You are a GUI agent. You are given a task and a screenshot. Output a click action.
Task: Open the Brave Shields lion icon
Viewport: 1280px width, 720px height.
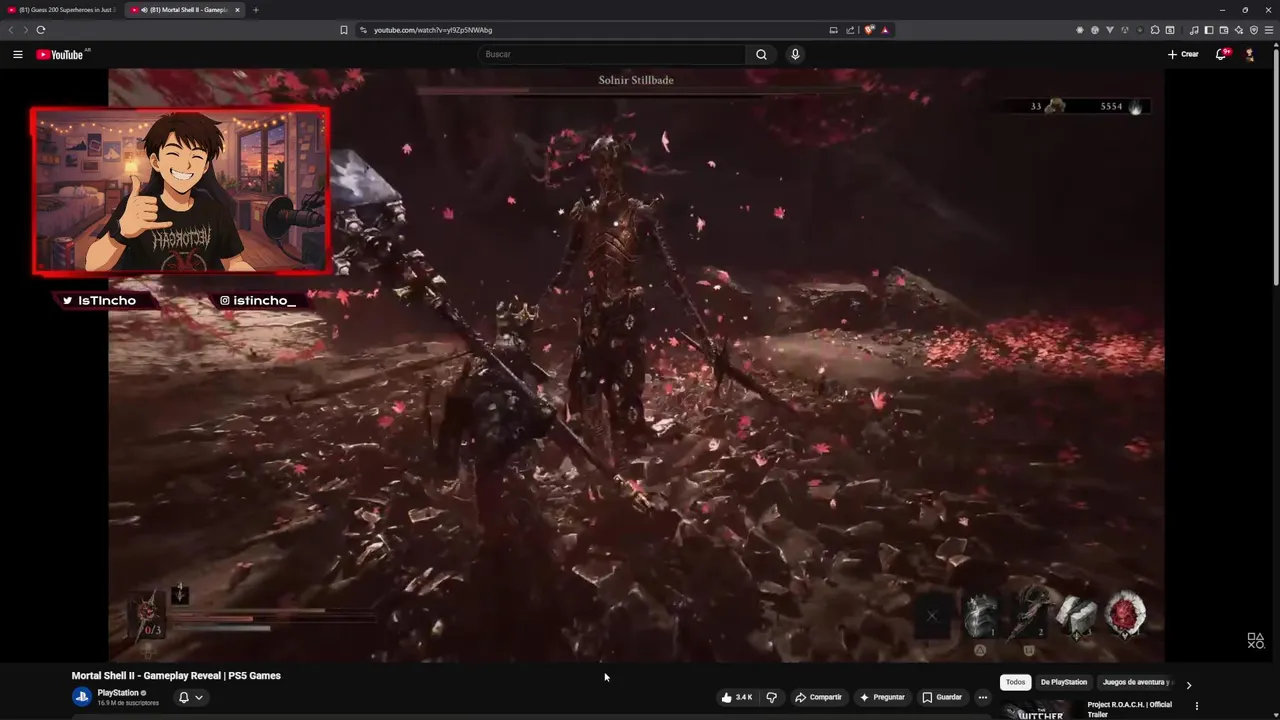869,30
